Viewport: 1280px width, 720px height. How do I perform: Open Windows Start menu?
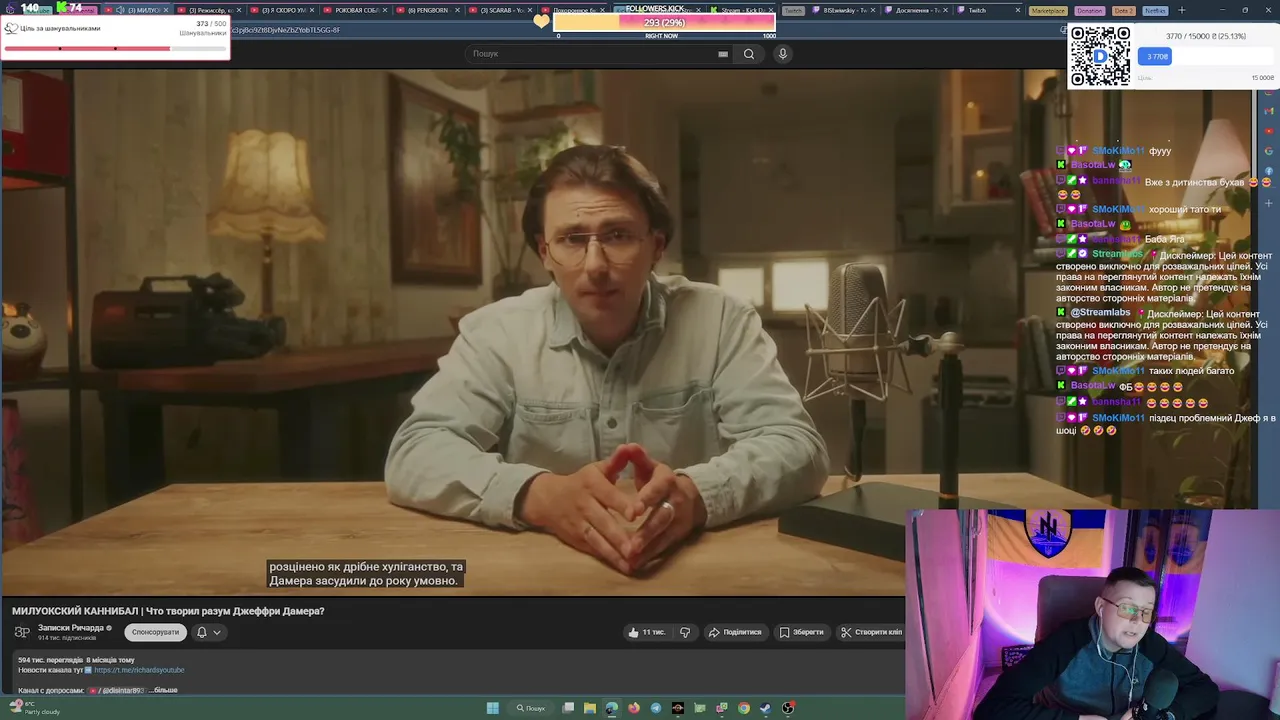point(493,708)
